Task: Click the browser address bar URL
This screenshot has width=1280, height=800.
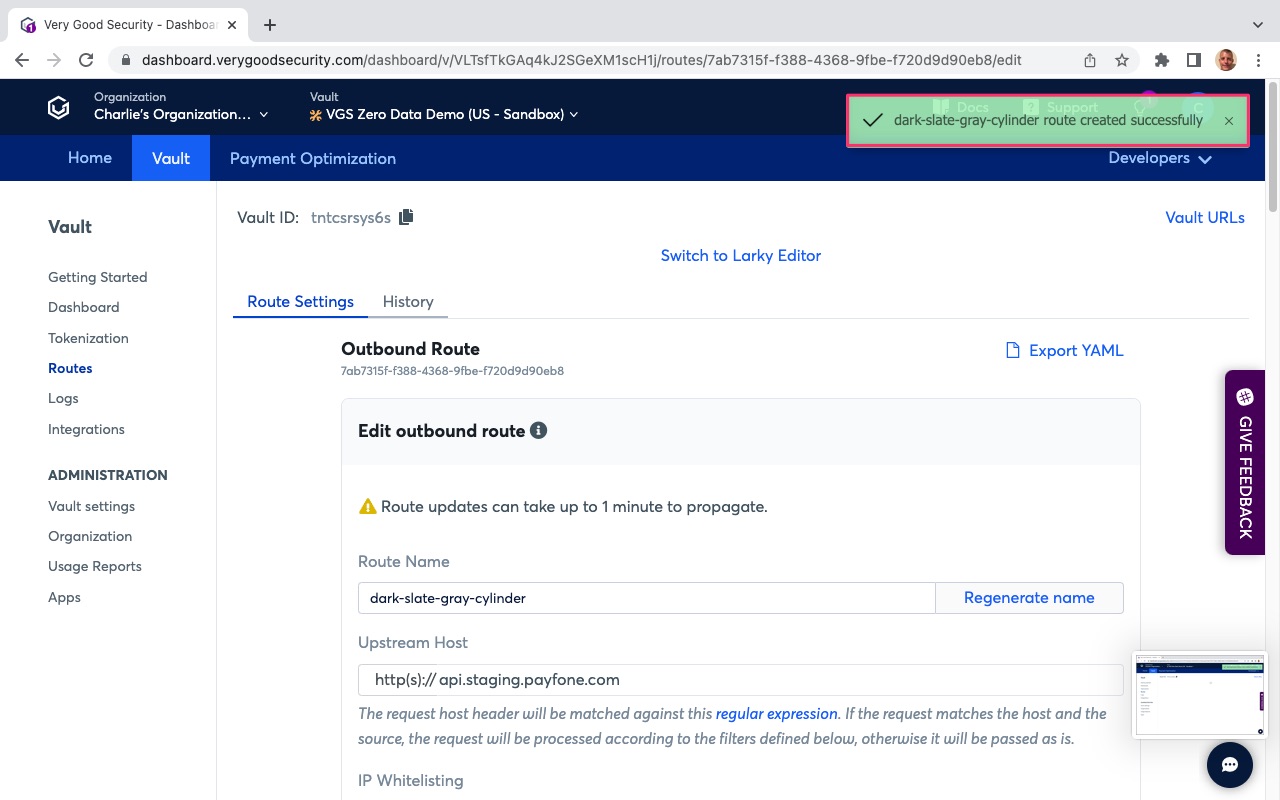Action: [581, 60]
